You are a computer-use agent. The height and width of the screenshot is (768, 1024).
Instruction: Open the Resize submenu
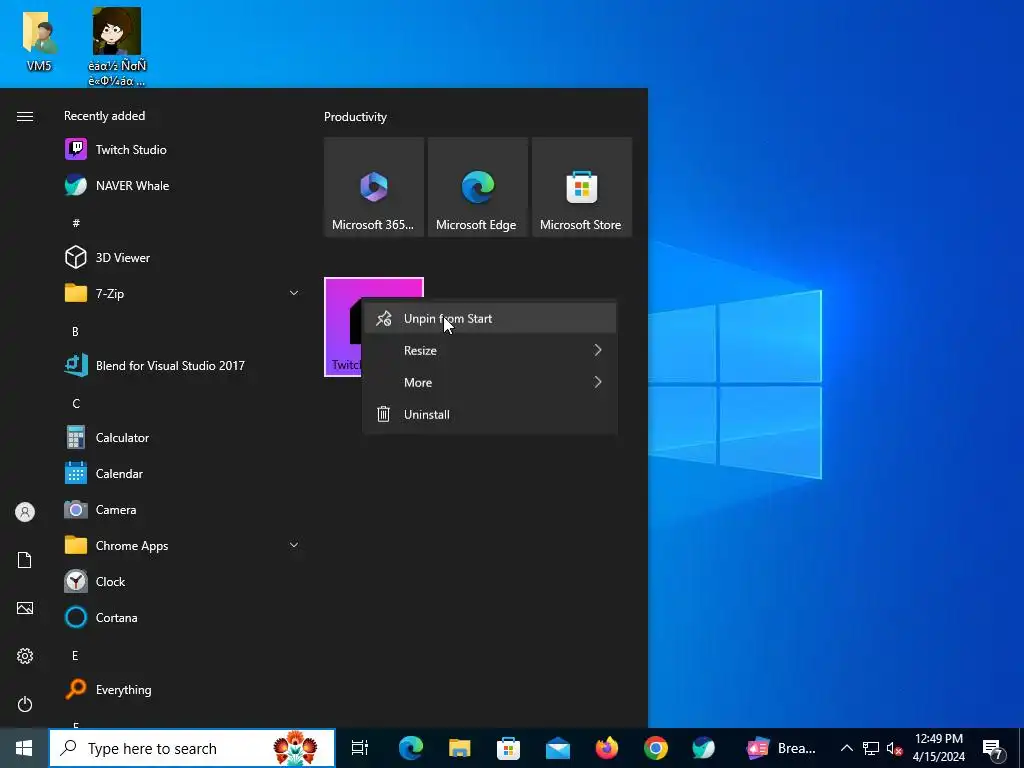(490, 351)
